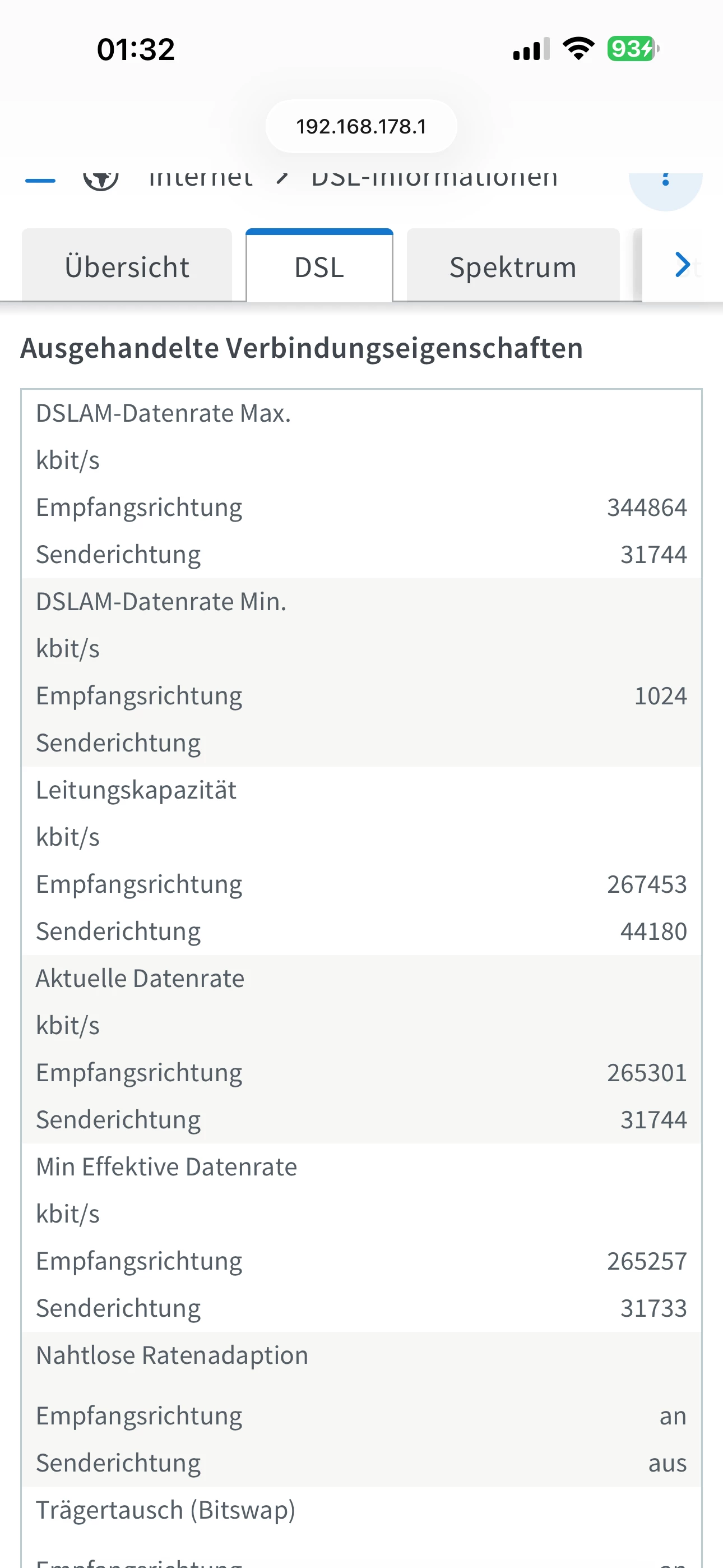Select the DSL tab
The width and height of the screenshot is (723, 1568).
[319, 266]
